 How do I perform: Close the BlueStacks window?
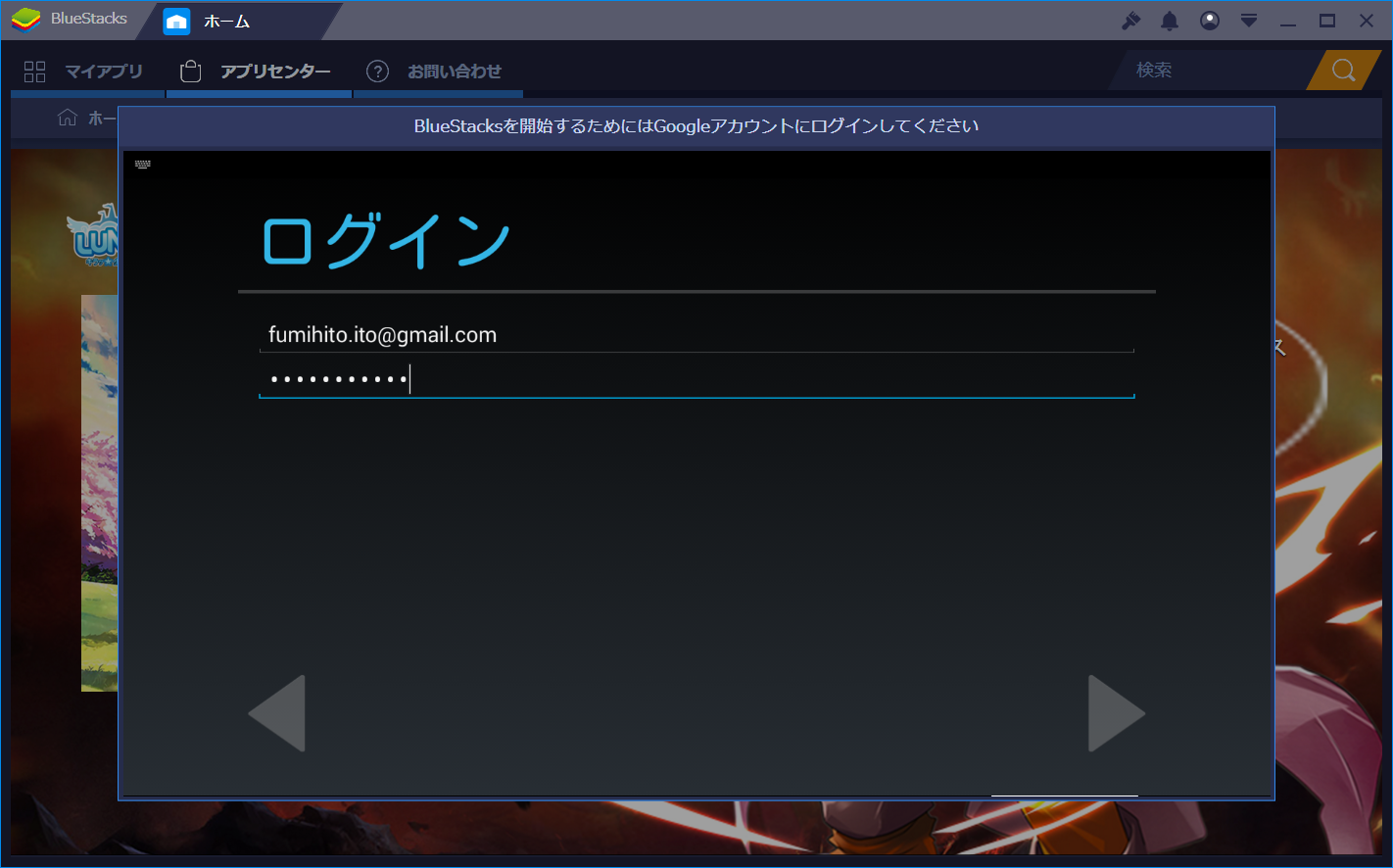(1367, 21)
